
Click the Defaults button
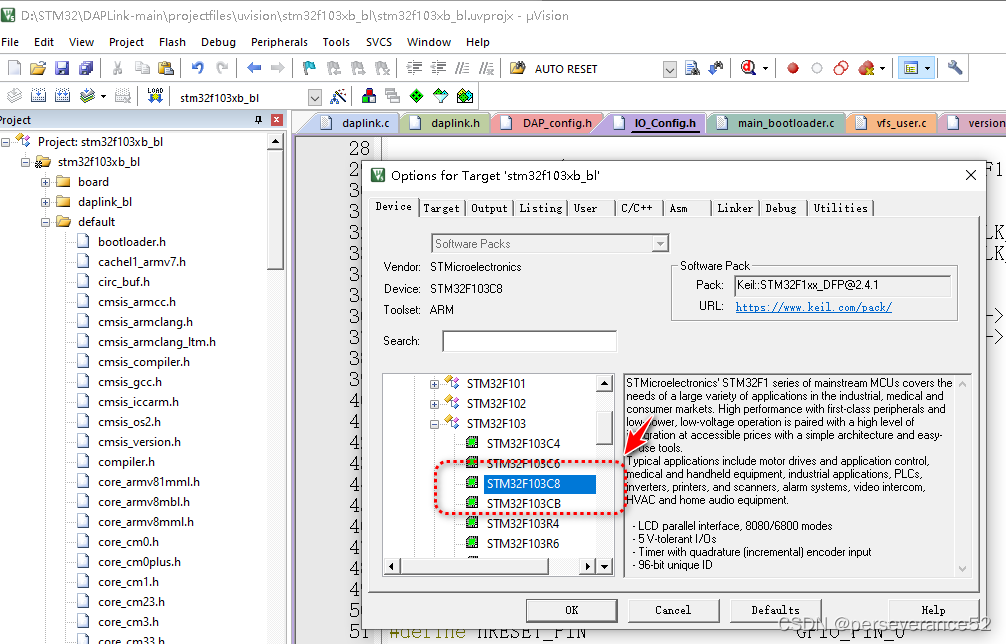776,610
